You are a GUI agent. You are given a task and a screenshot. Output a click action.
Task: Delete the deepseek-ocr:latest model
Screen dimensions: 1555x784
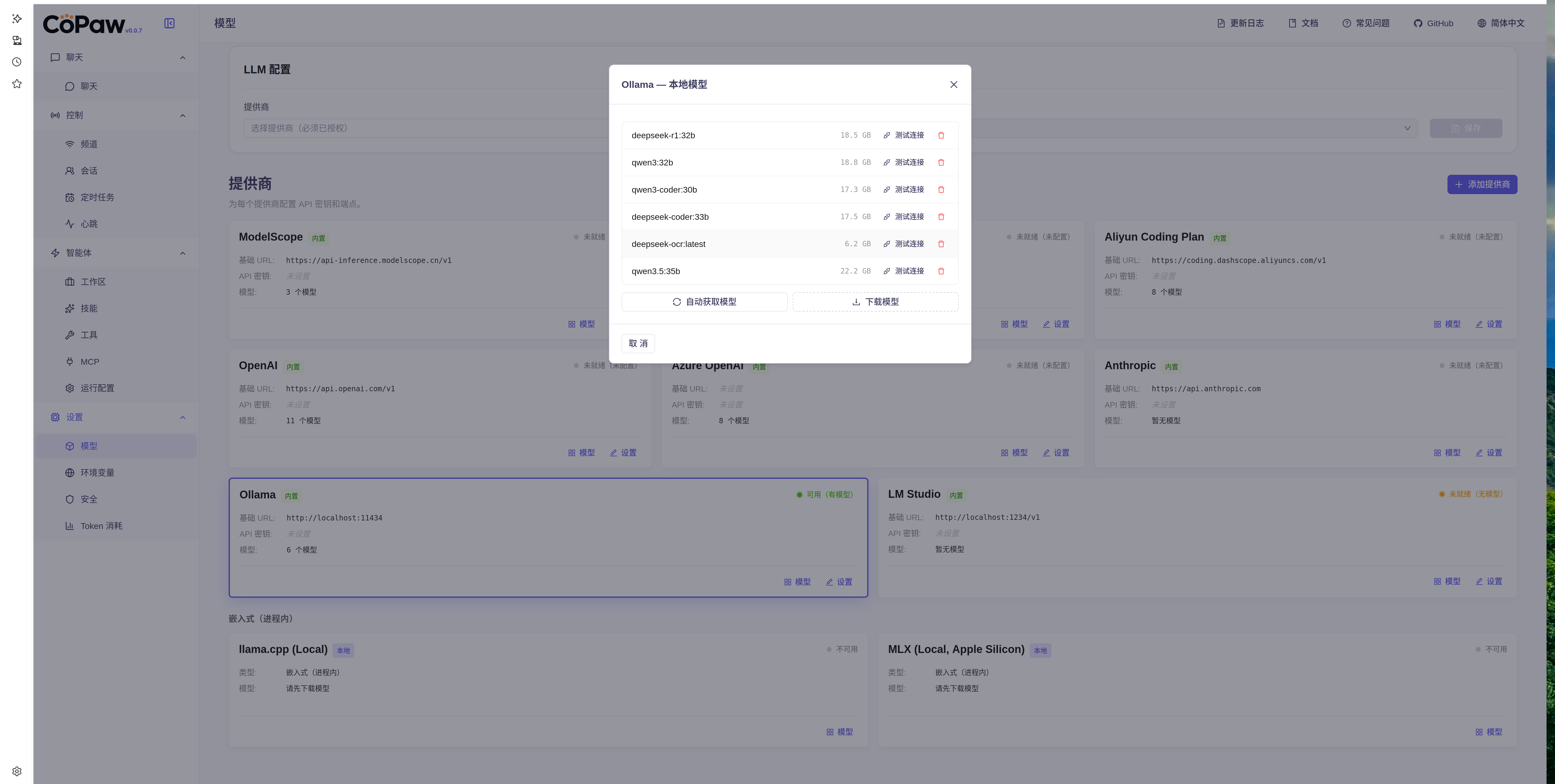coord(941,244)
